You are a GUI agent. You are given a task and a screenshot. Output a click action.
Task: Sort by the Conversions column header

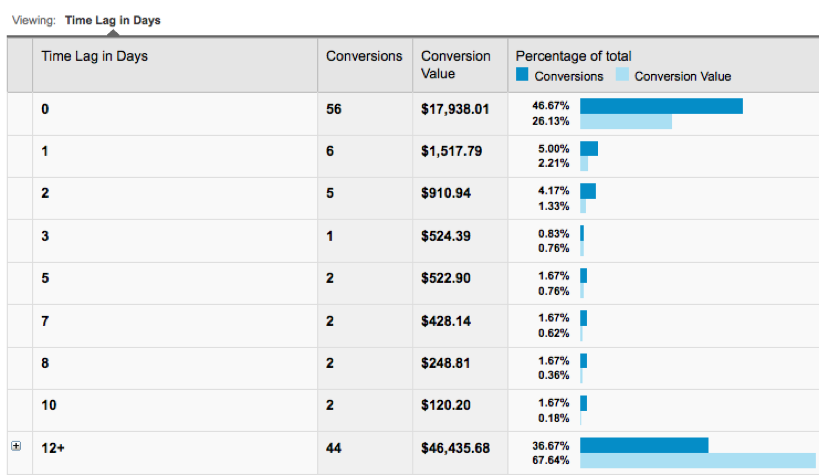tap(364, 56)
